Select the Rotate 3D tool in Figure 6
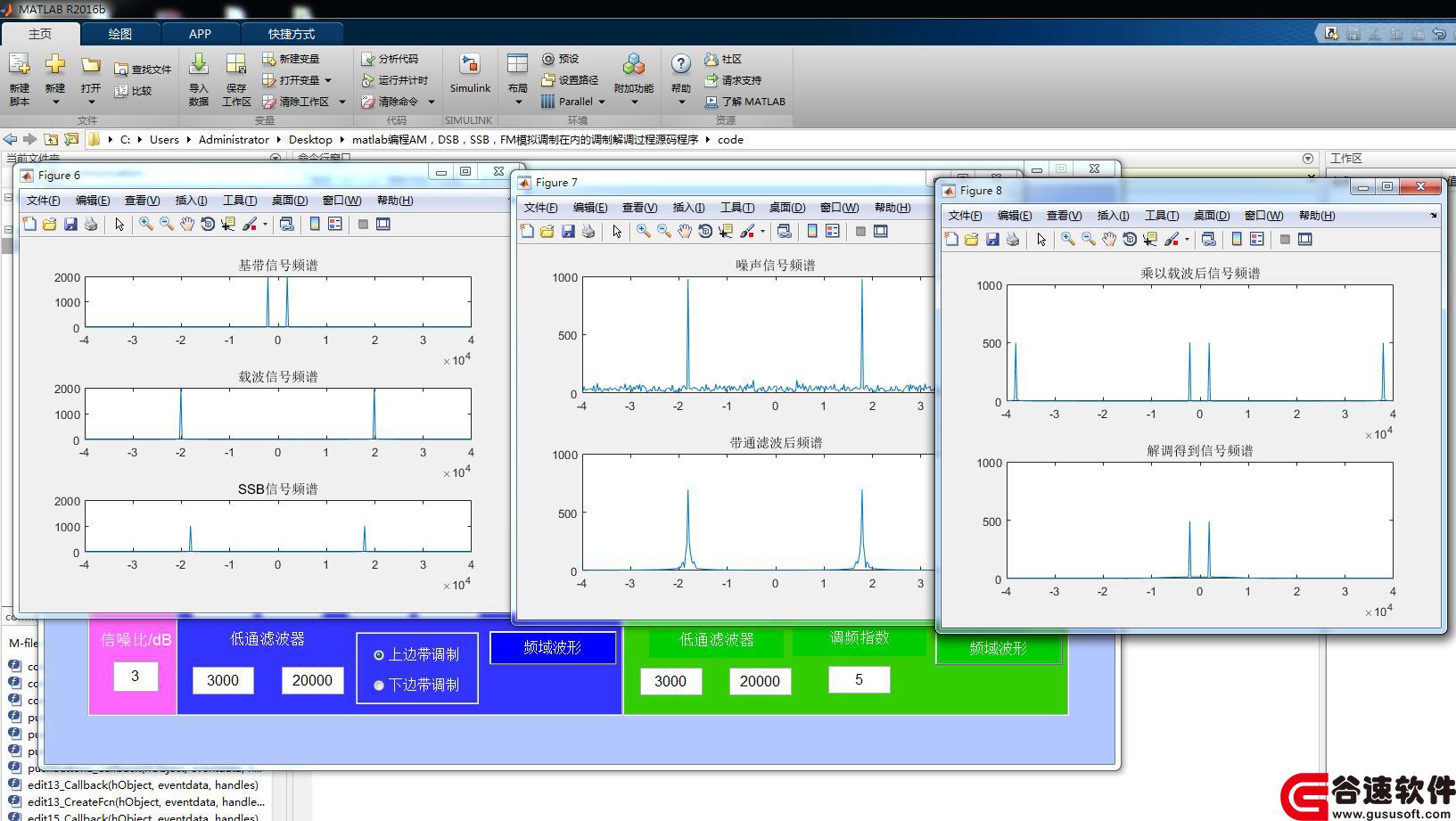This screenshot has height=821, width=1456. (208, 224)
